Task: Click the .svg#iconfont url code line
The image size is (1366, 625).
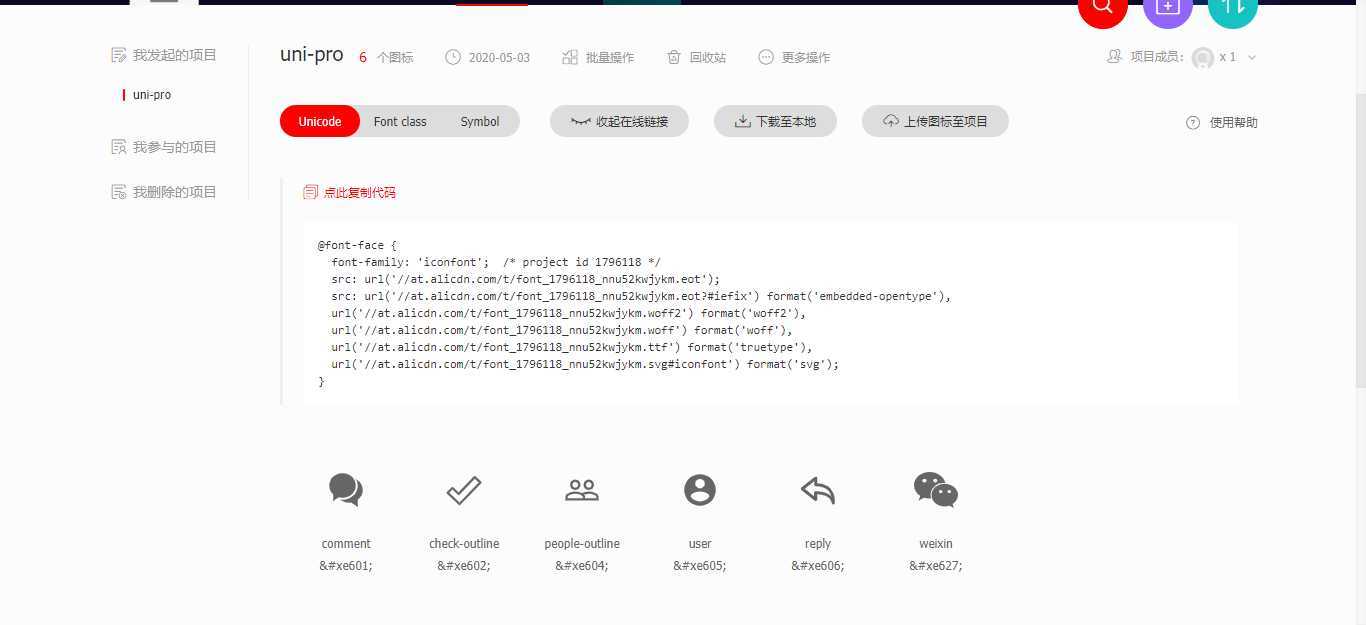Action: click(x=585, y=364)
